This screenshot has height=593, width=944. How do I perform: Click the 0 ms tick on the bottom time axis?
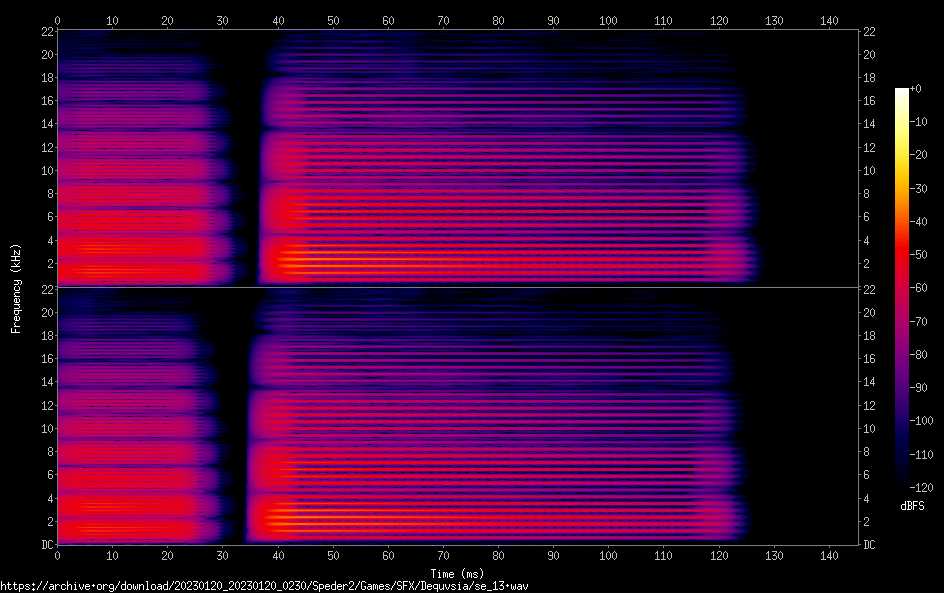[57, 555]
